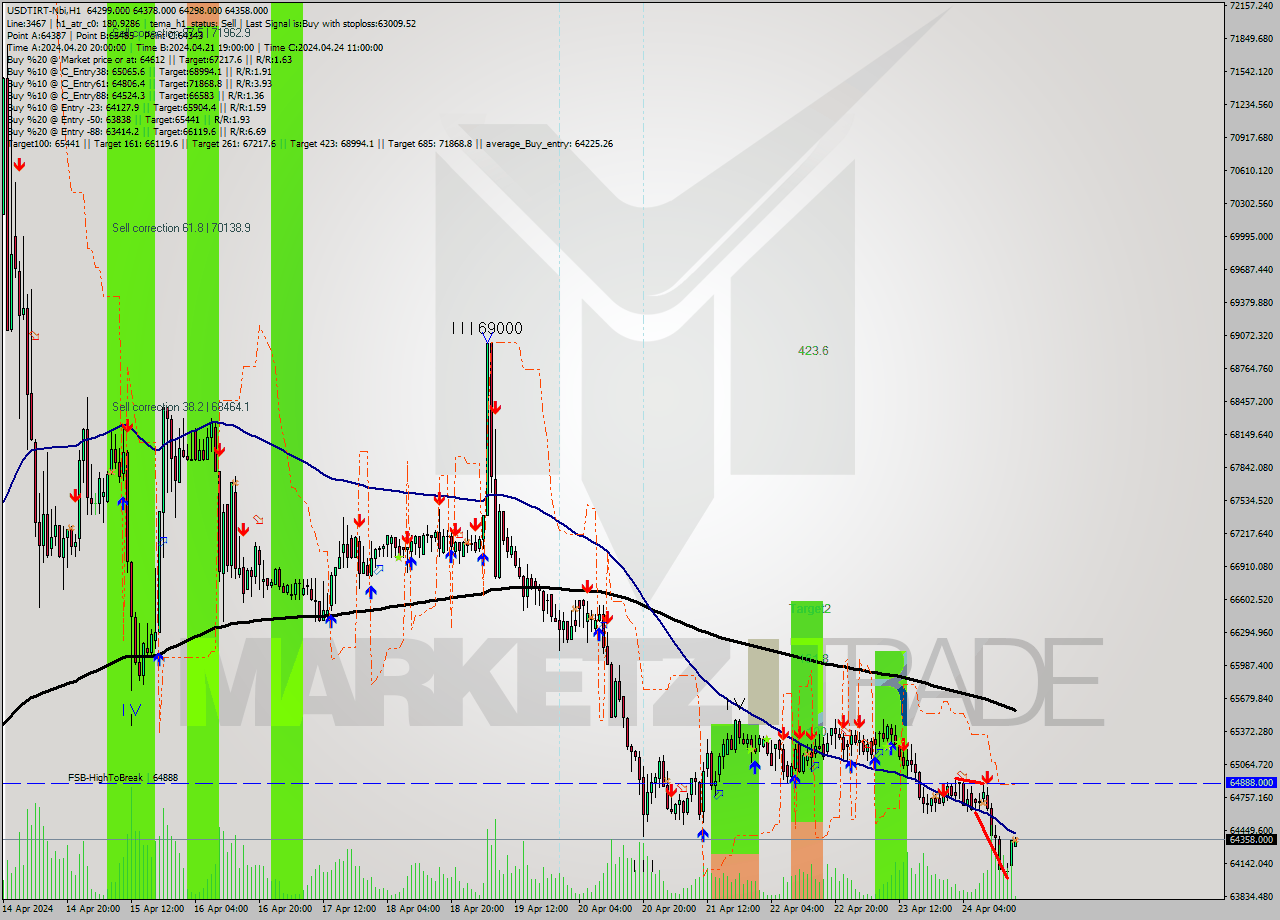Screen dimensions: 1280x920
Task: Click the 'average_Buy_entry: 64225.26' text
Action: point(551,144)
